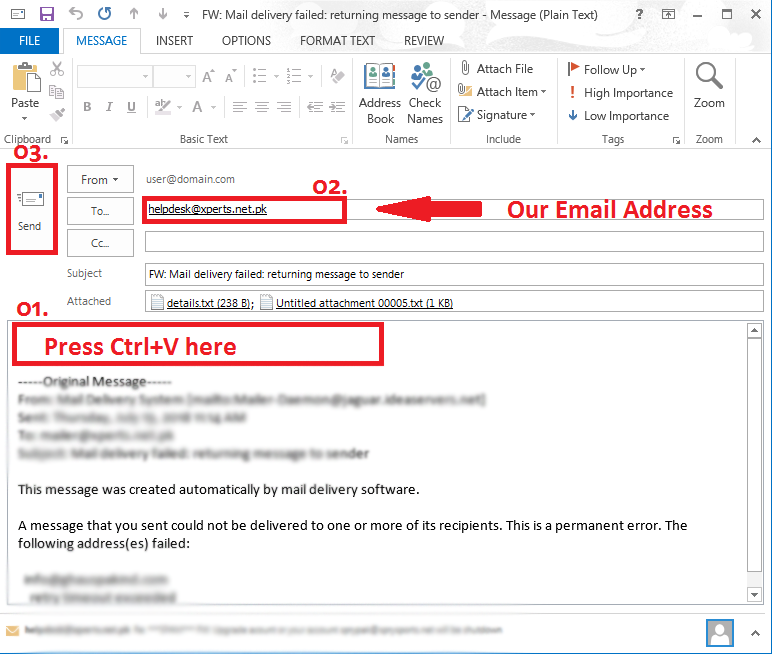The image size is (772, 654).
Task: Mark message Low Importance
Action: point(618,116)
